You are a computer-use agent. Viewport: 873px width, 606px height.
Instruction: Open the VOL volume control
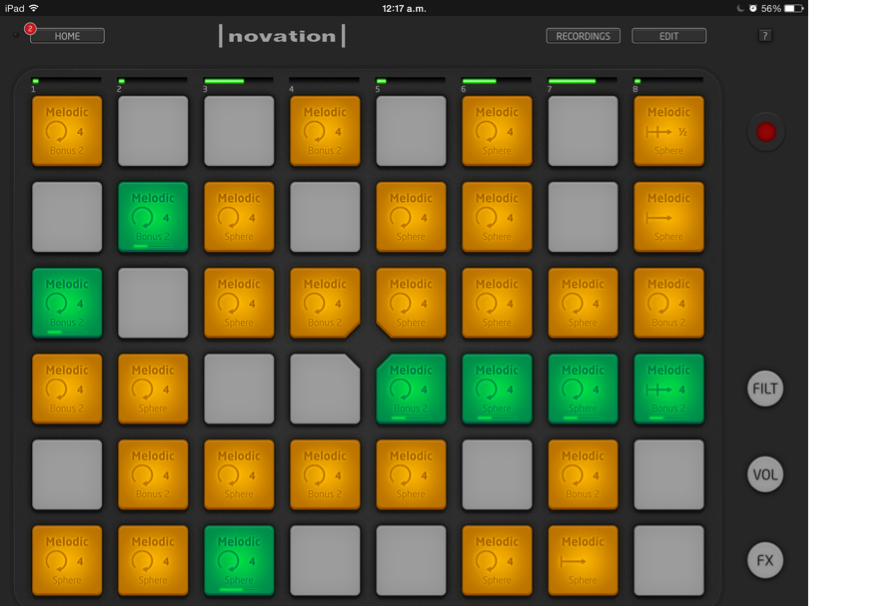click(x=765, y=474)
